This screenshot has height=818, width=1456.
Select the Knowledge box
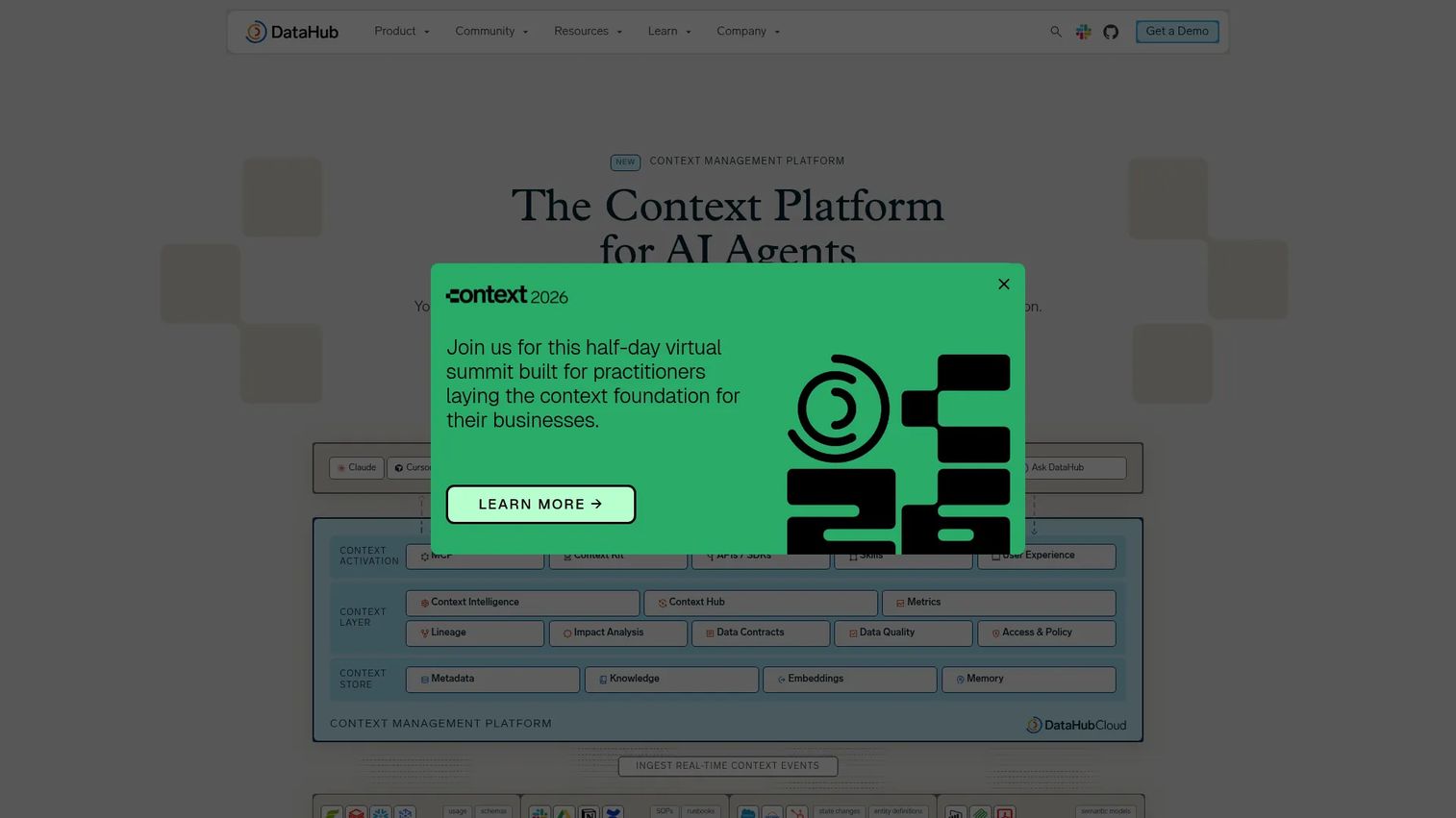pos(671,680)
